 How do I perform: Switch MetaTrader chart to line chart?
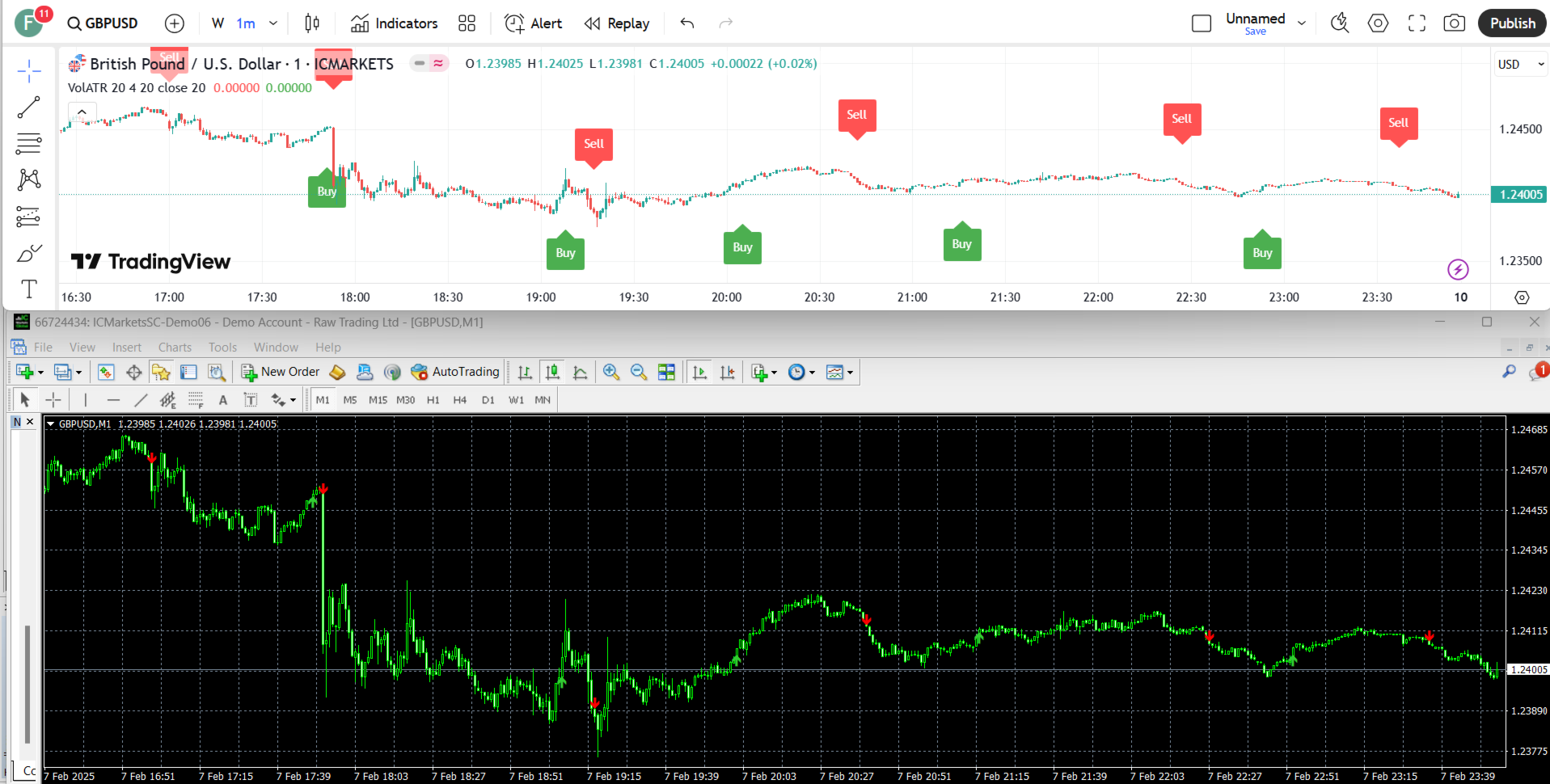(x=580, y=372)
